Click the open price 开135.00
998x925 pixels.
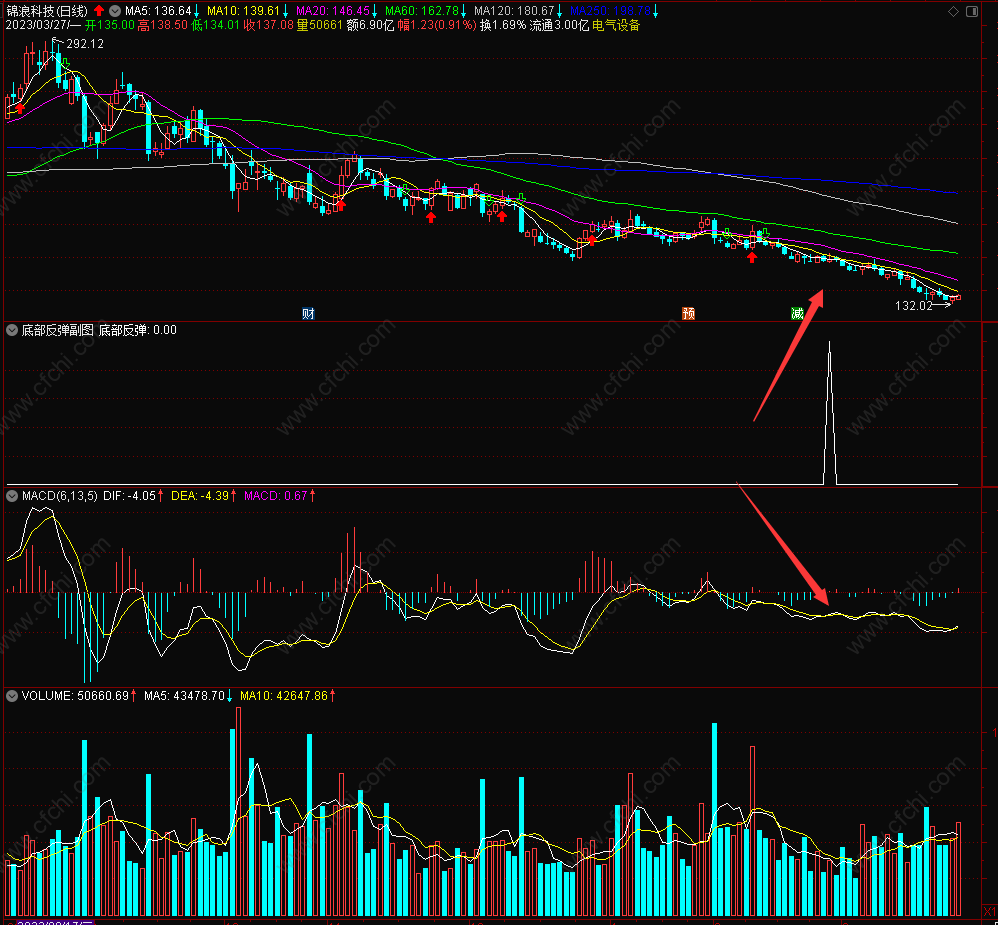coord(109,25)
